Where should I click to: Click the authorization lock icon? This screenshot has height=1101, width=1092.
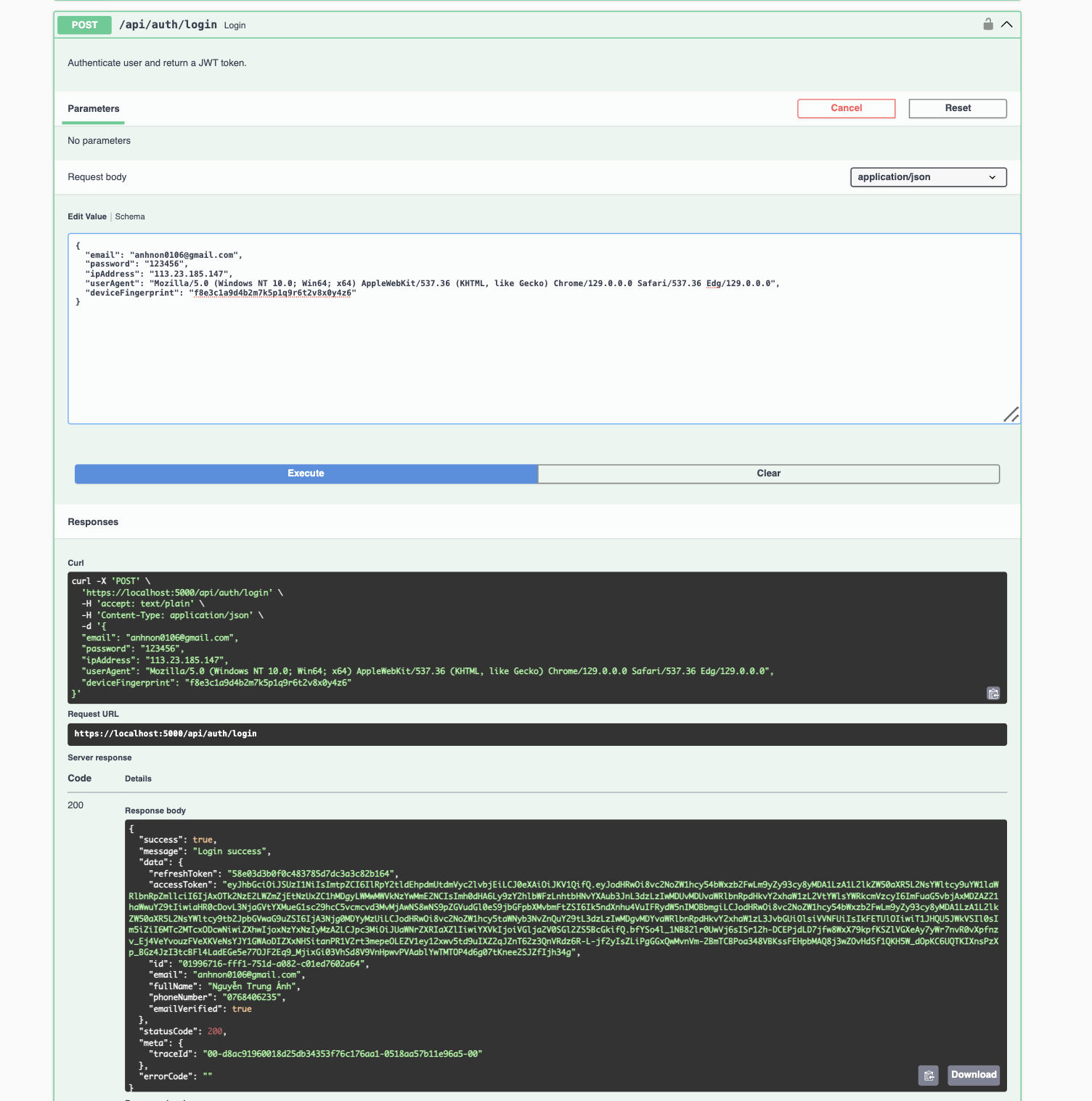pyautogui.click(x=987, y=24)
